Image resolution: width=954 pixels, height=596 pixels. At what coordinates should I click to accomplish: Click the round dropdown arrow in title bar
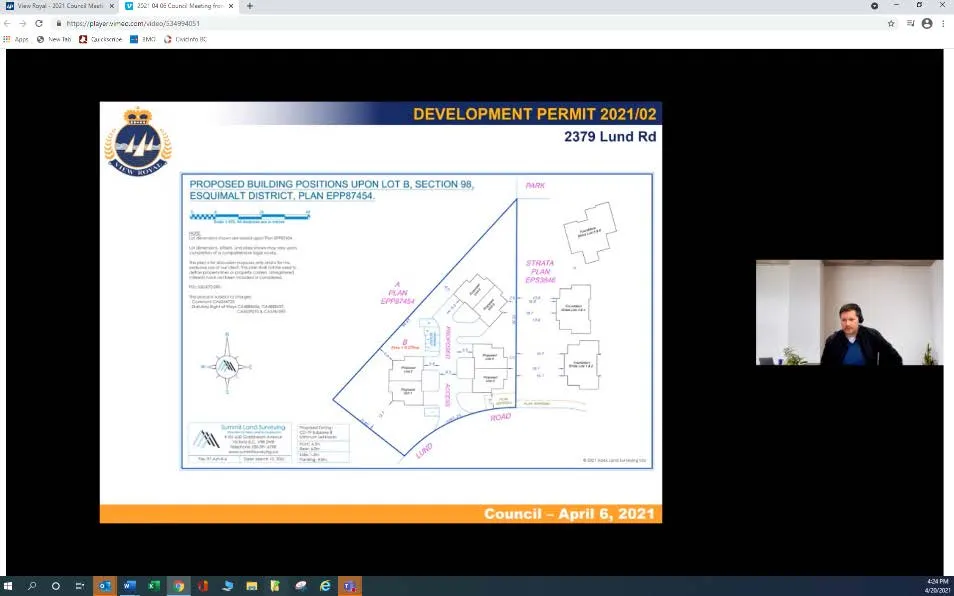[874, 5]
